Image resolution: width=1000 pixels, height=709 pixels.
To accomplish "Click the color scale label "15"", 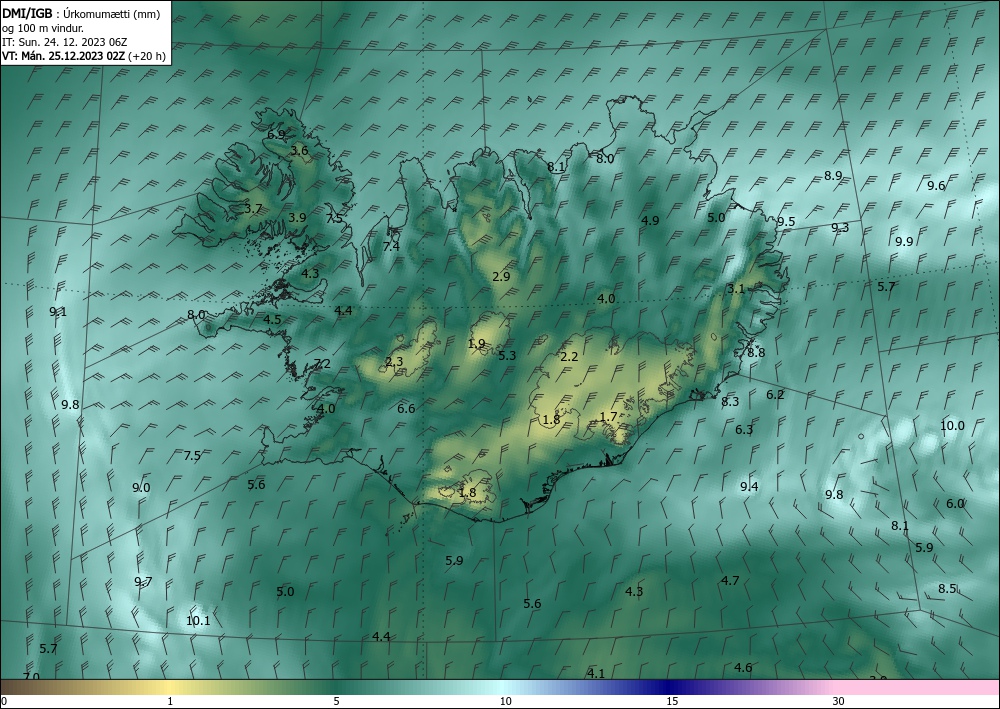I will (672, 701).
